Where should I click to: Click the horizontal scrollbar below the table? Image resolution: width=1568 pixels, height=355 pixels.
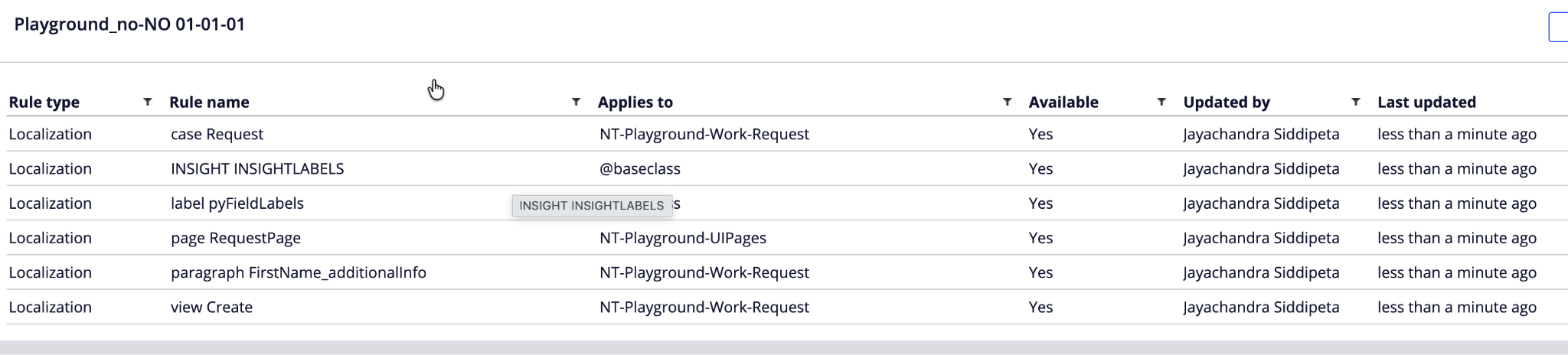(784, 347)
